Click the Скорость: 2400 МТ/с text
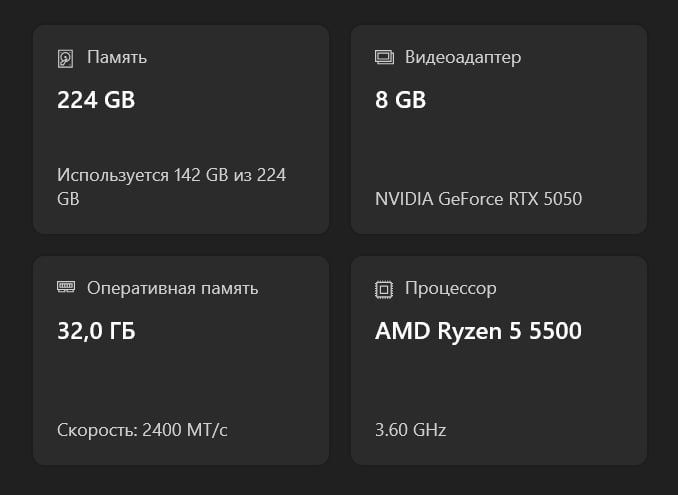Image resolution: width=678 pixels, height=495 pixels. pyautogui.click(x=142, y=430)
